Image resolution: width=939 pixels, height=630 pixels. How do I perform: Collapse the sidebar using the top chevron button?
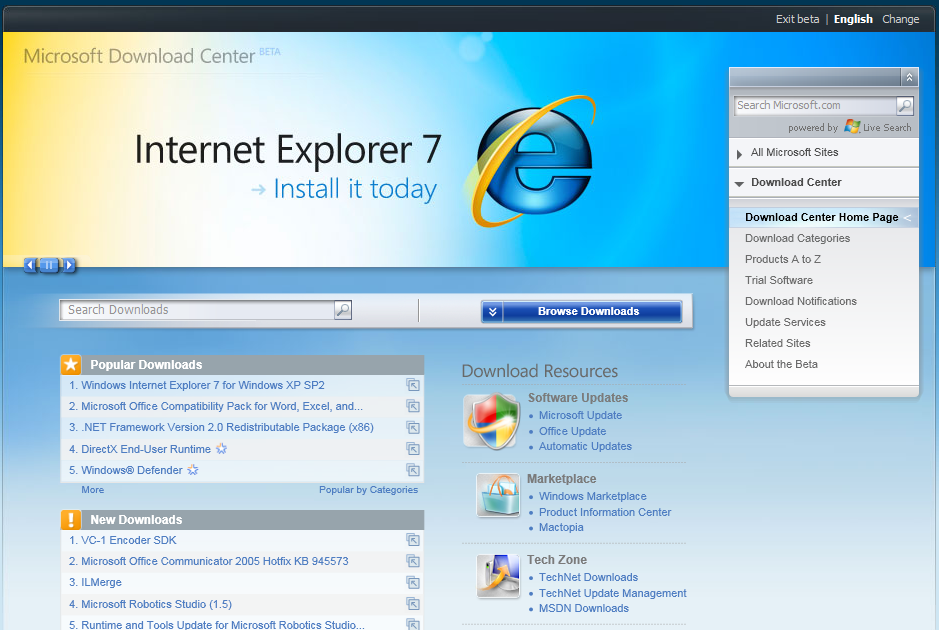click(x=909, y=77)
